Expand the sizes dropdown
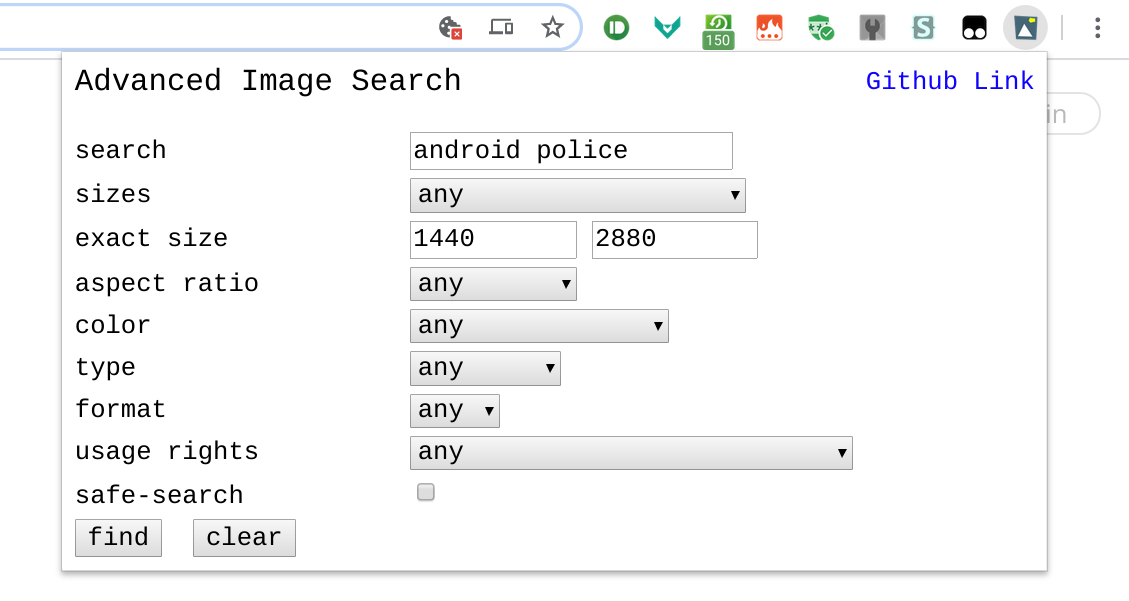1129x601 pixels. [577, 195]
